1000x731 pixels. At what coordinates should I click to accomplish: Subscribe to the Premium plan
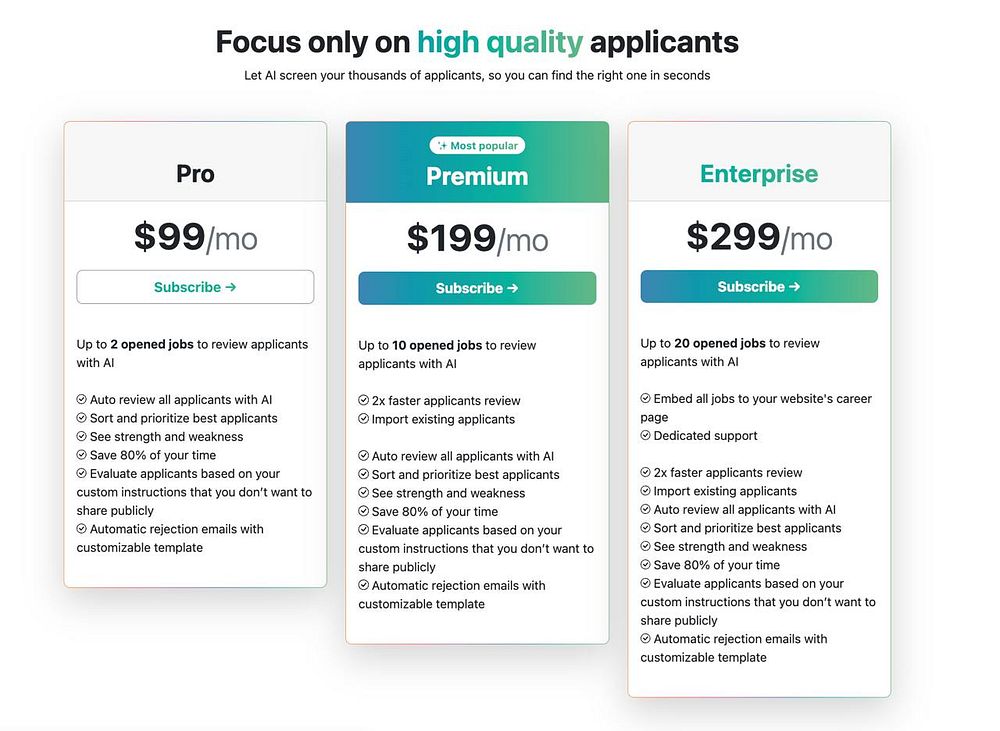click(477, 288)
